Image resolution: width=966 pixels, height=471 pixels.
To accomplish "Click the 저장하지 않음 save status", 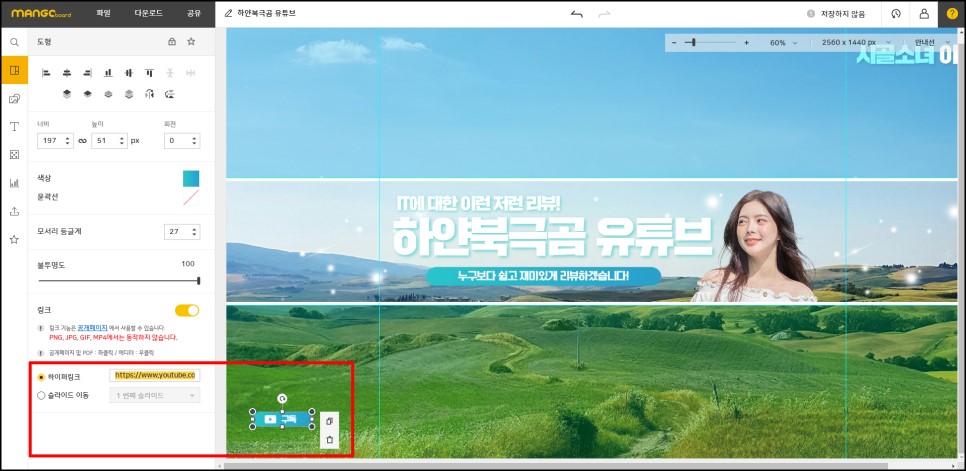I will click(x=835, y=14).
